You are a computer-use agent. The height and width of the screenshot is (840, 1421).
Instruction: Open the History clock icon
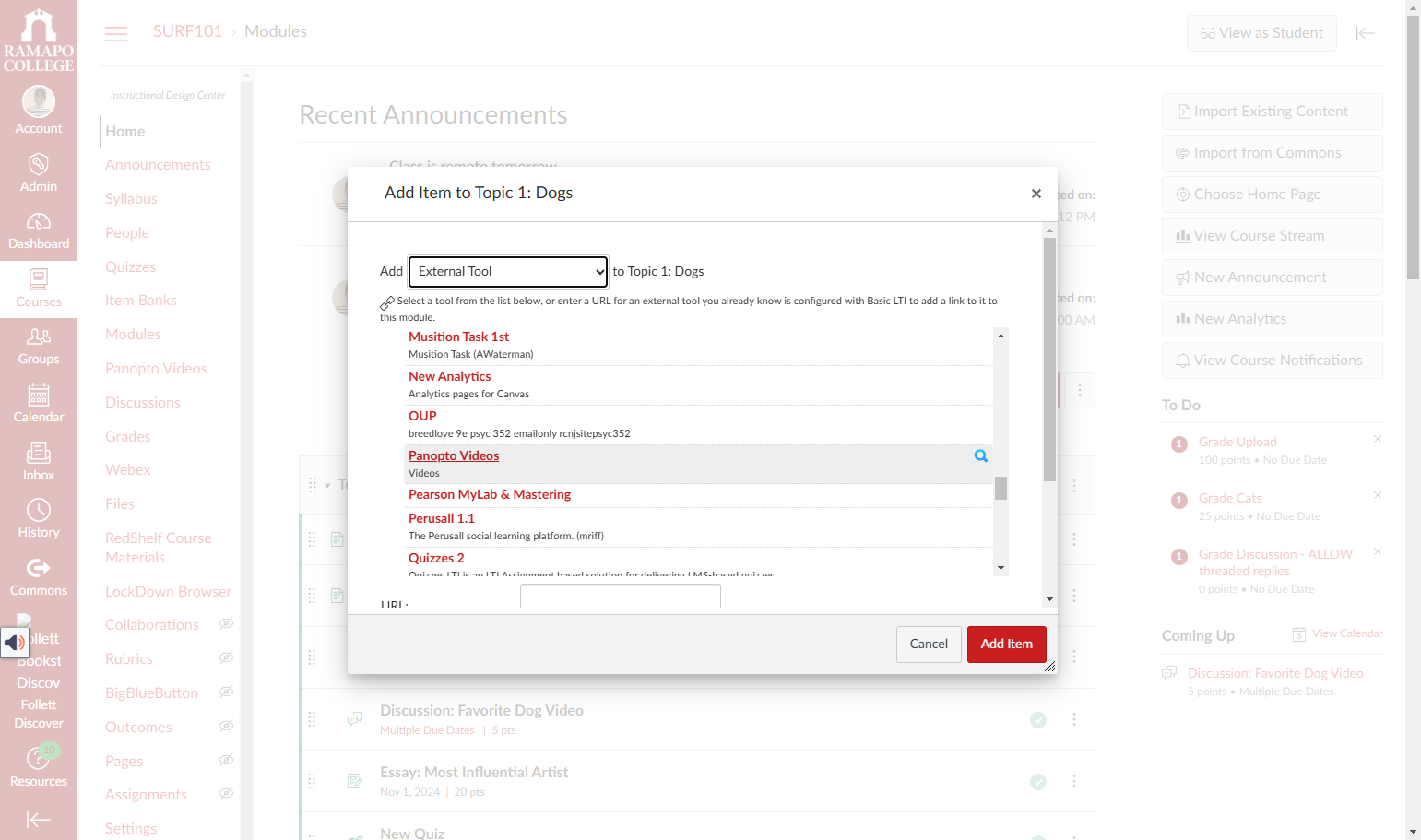[x=39, y=519]
